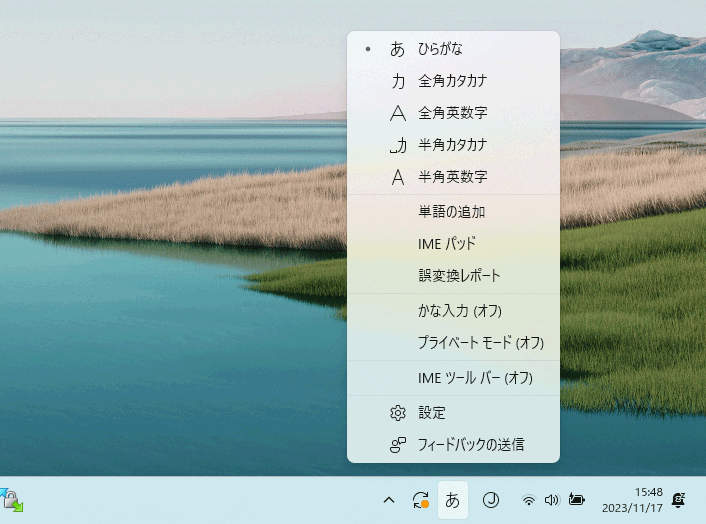Viewport: 706px width, 524px height.
Task: Open Wi-Fi network icon in tray
Action: tap(528, 500)
